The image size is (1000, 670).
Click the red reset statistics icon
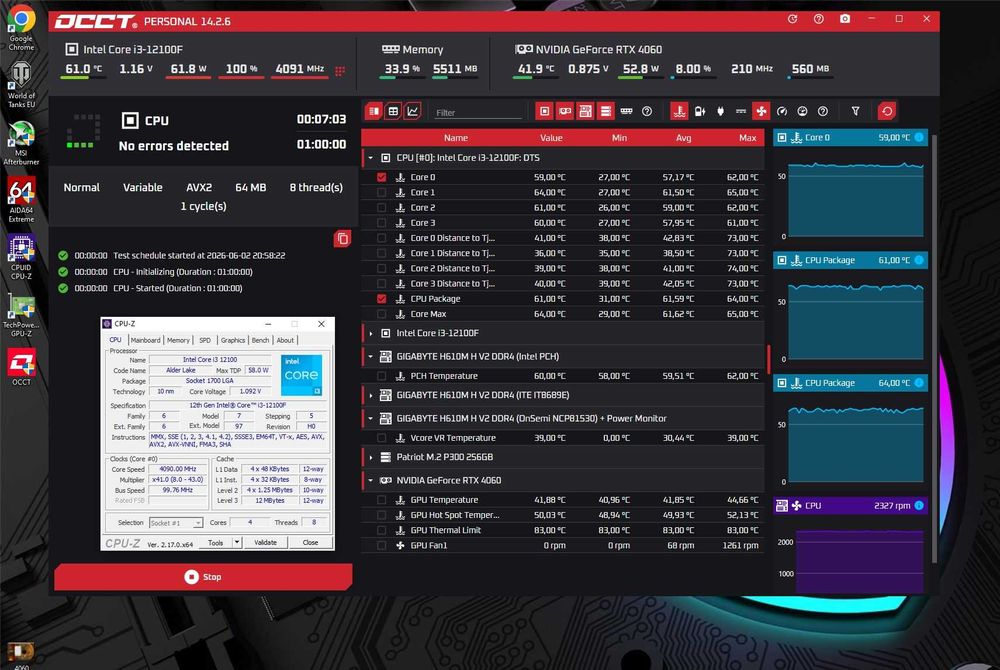tap(887, 112)
